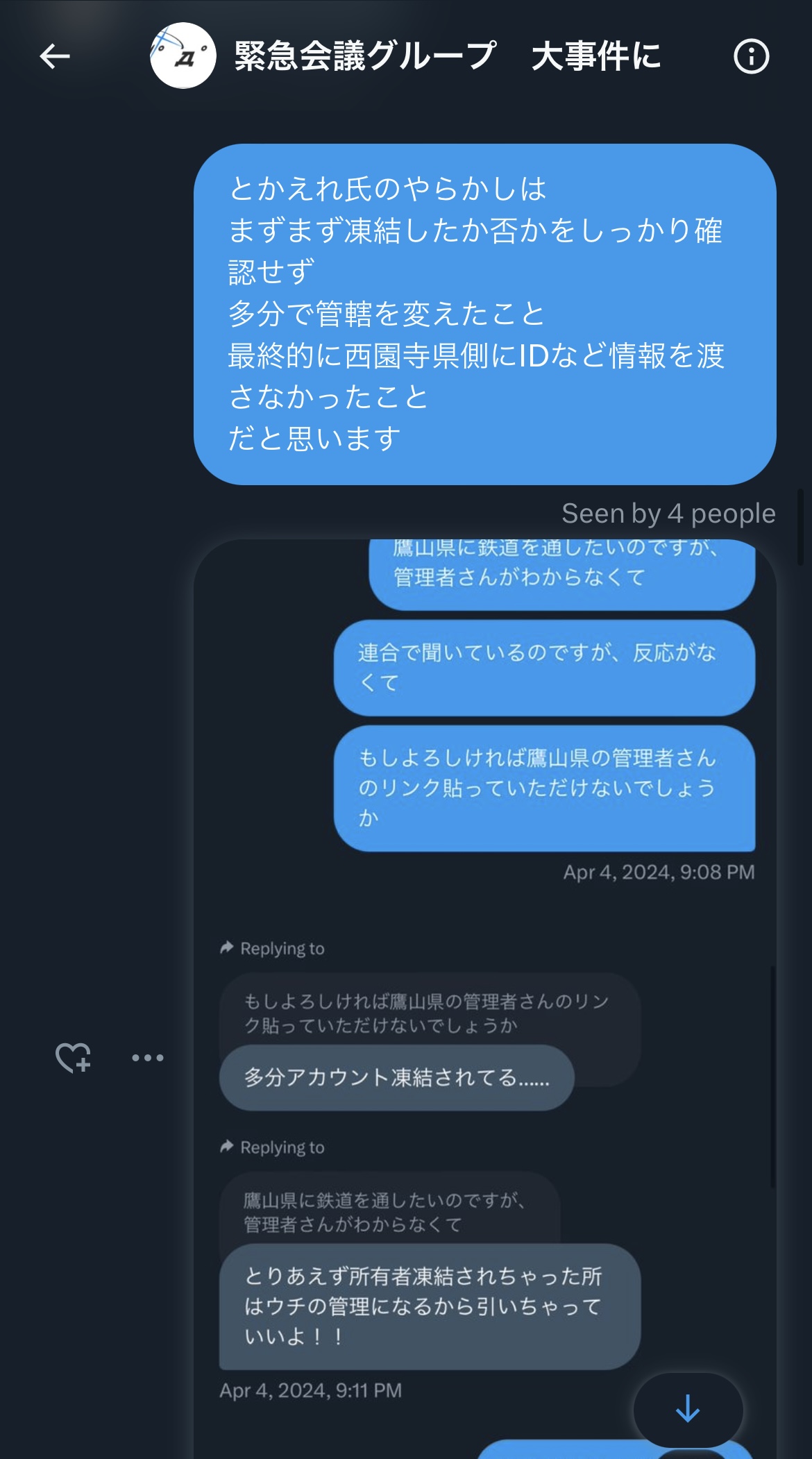Screen dimensions: 812x1459
Task: Click the Apr 4, 2024, 9:08 PM timestamp
Action: (659, 872)
